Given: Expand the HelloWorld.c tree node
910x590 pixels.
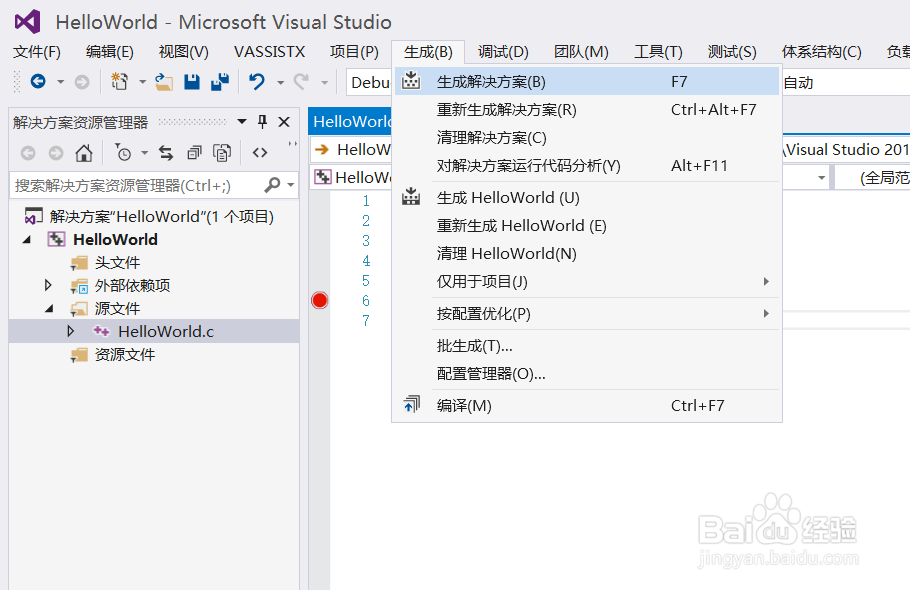Looking at the screenshot, I should pyautogui.click(x=70, y=331).
